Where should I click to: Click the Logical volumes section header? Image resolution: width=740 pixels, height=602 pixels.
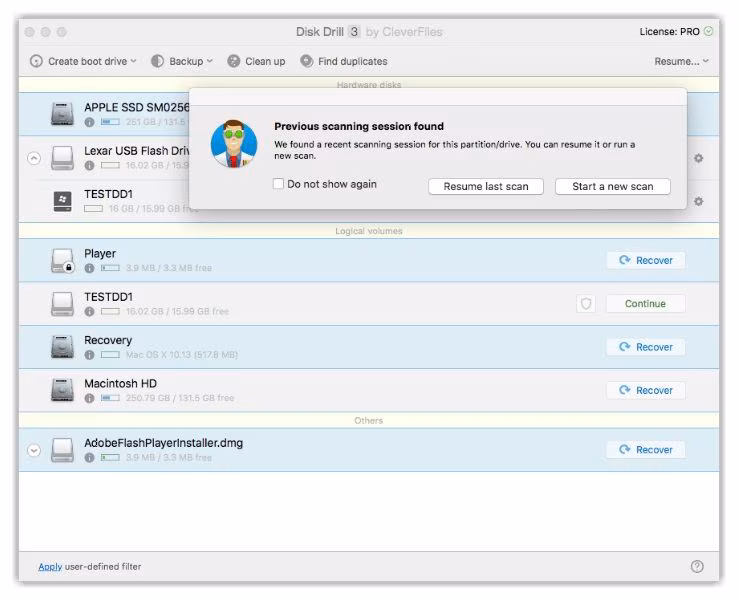pyautogui.click(x=369, y=231)
